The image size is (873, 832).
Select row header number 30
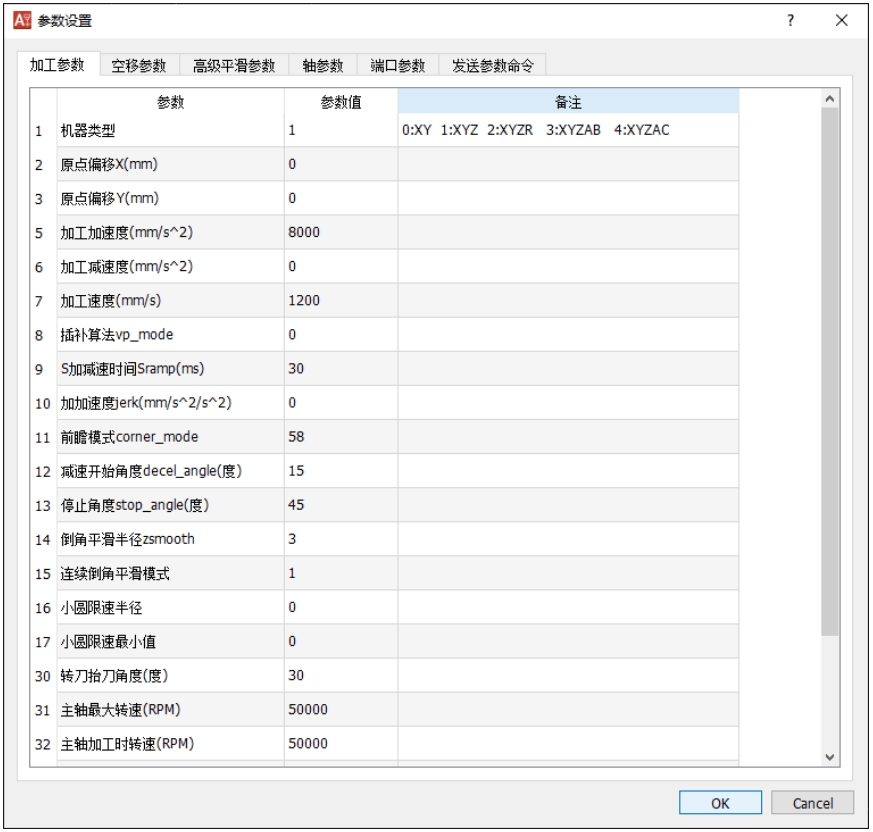click(x=43, y=676)
